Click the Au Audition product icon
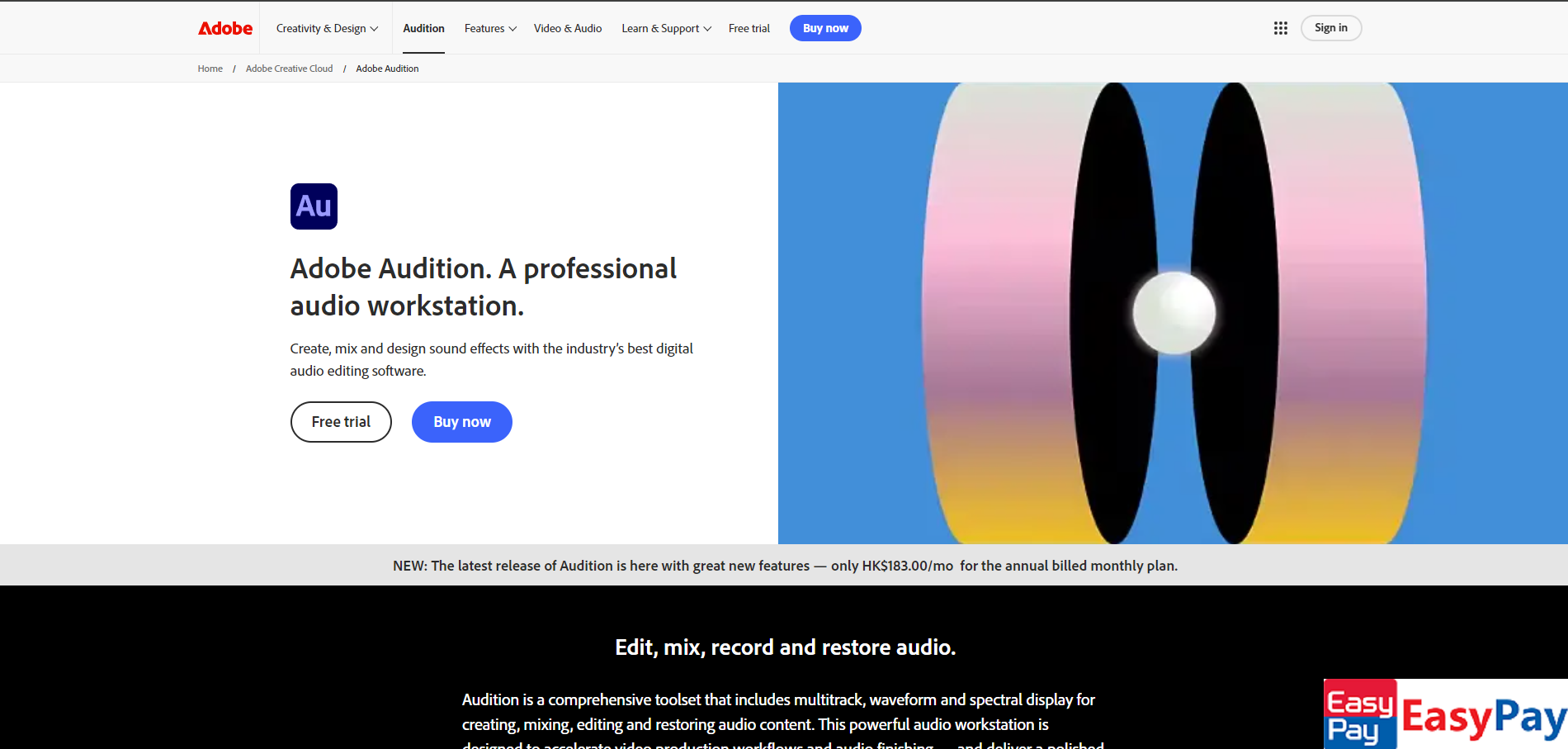 [314, 206]
